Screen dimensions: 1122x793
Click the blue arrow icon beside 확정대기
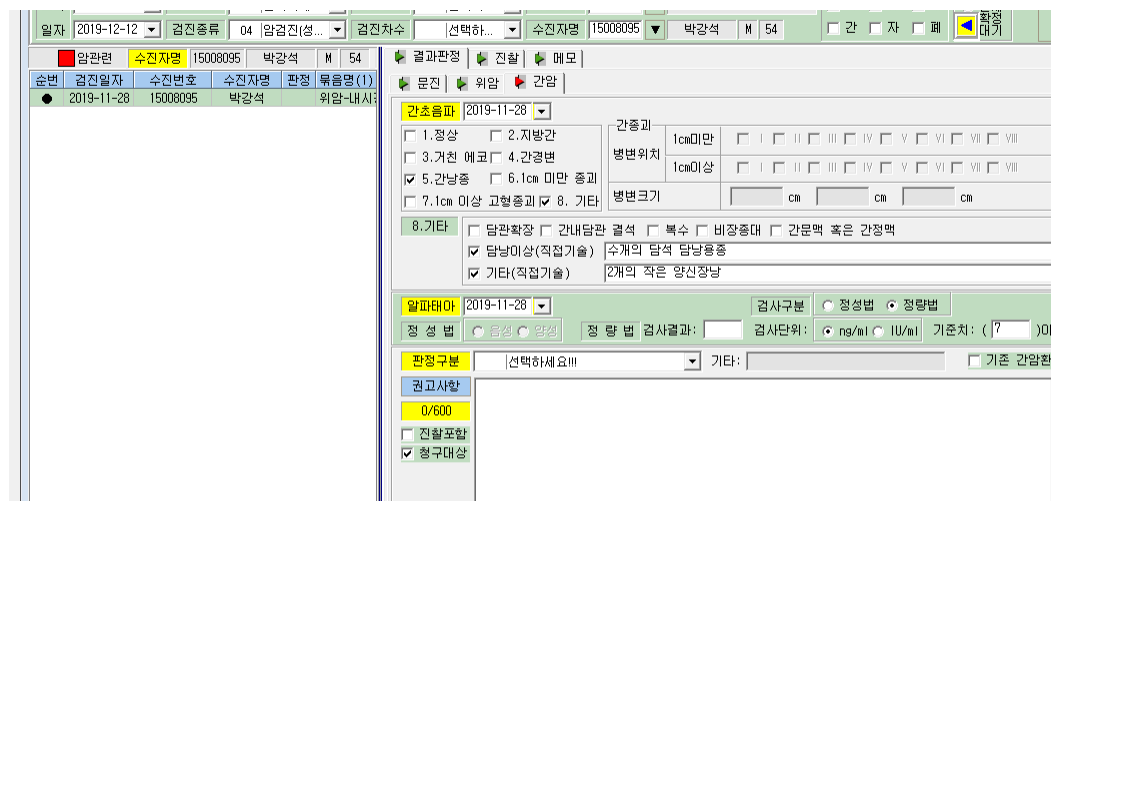(x=966, y=27)
